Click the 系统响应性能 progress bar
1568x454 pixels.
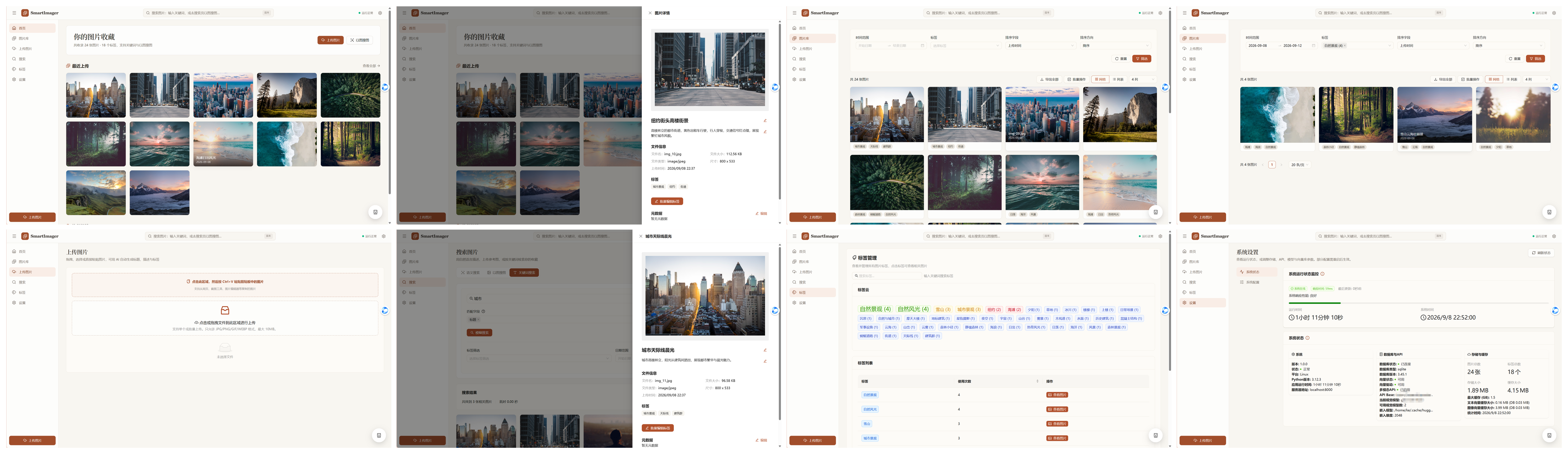pos(1418,303)
